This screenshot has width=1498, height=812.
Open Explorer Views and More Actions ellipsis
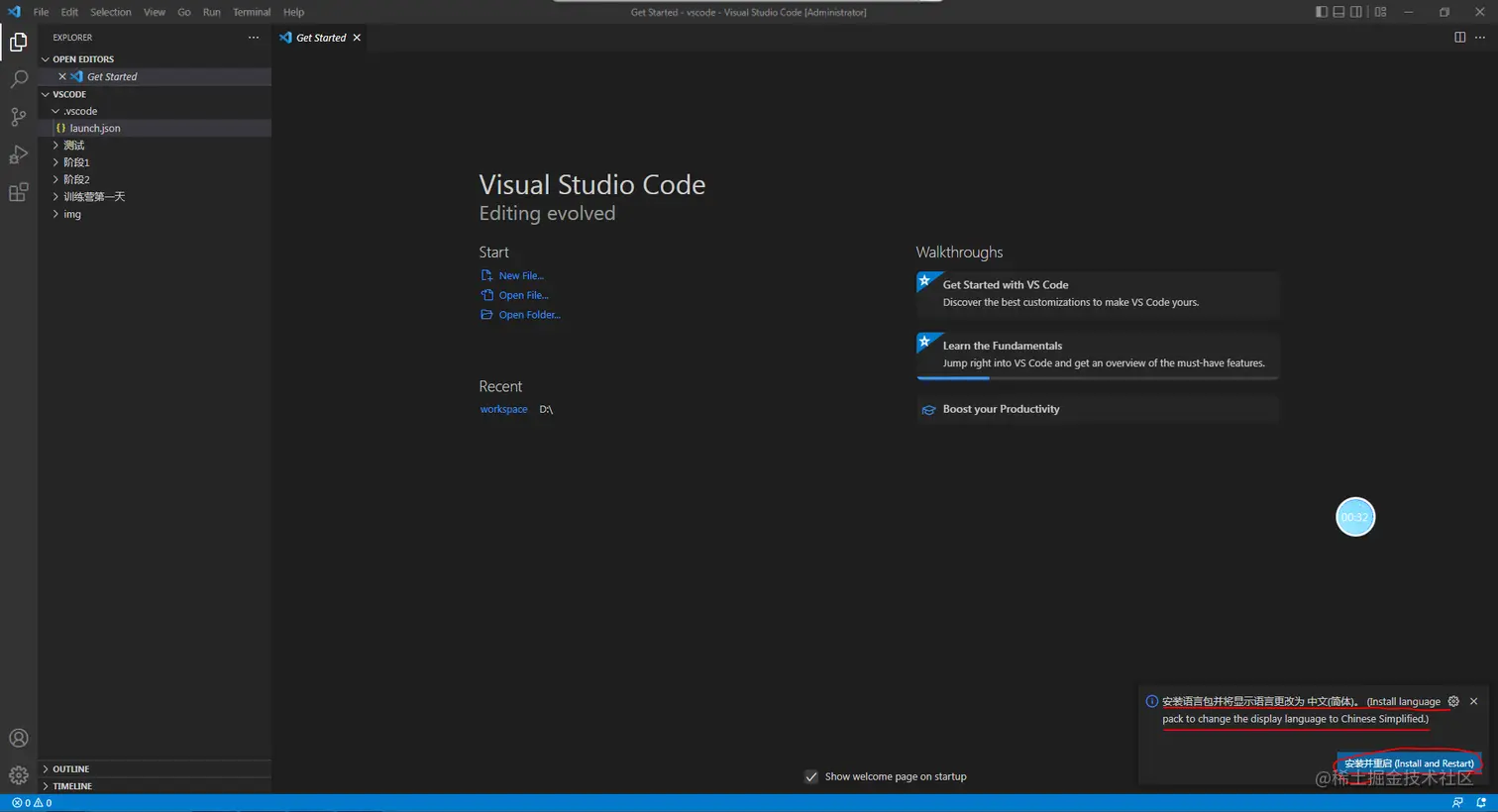(254, 38)
